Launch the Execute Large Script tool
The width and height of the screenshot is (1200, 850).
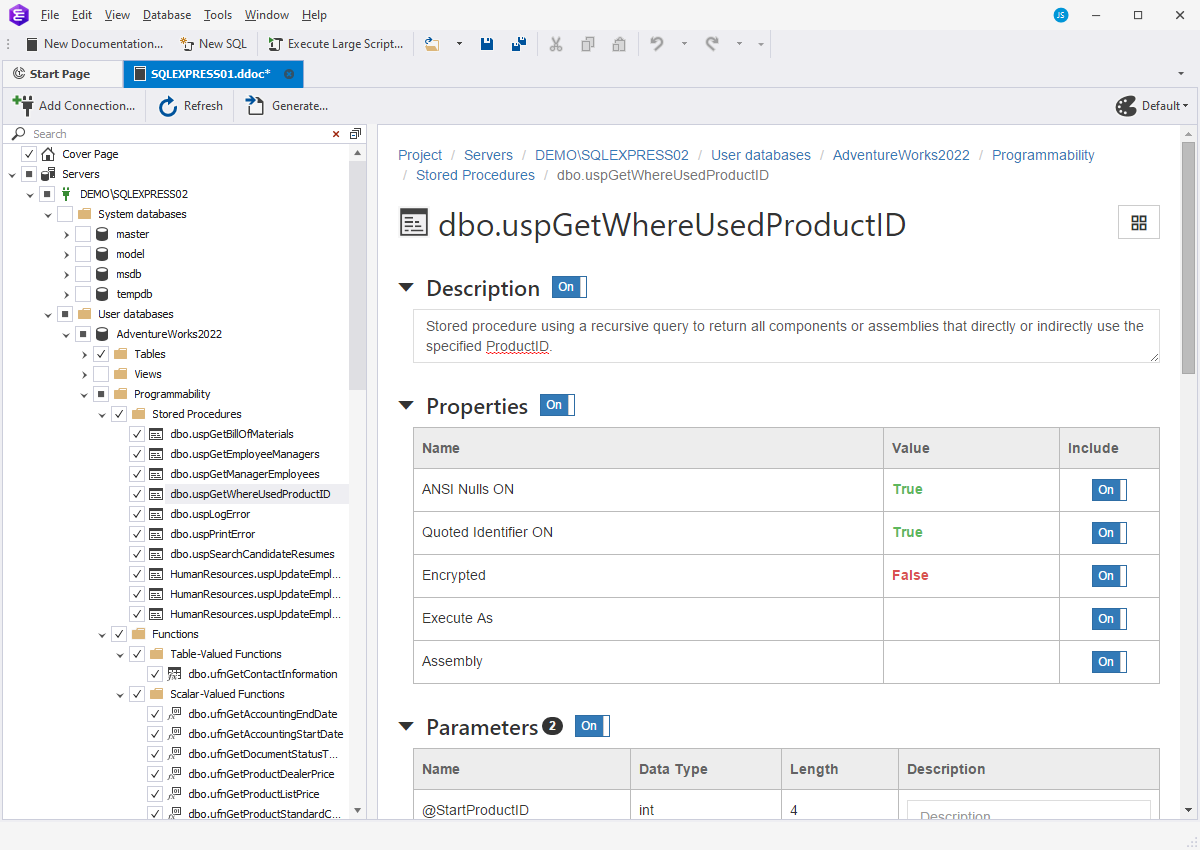point(335,43)
